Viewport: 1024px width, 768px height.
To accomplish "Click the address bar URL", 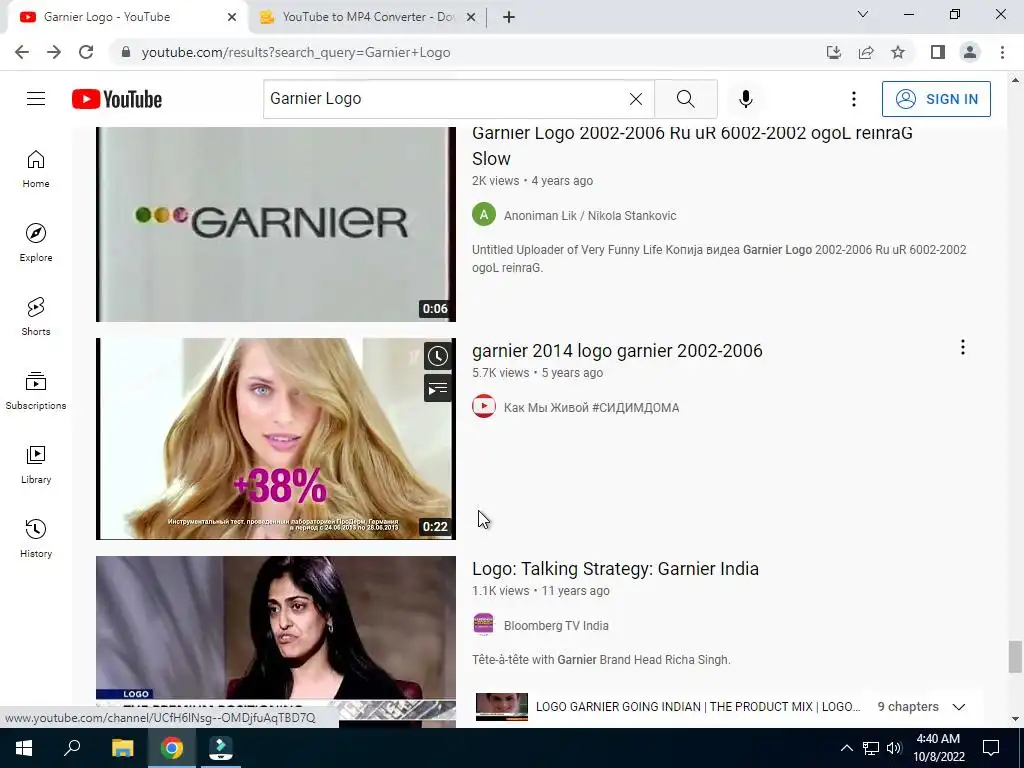I will pyautogui.click(x=296, y=52).
